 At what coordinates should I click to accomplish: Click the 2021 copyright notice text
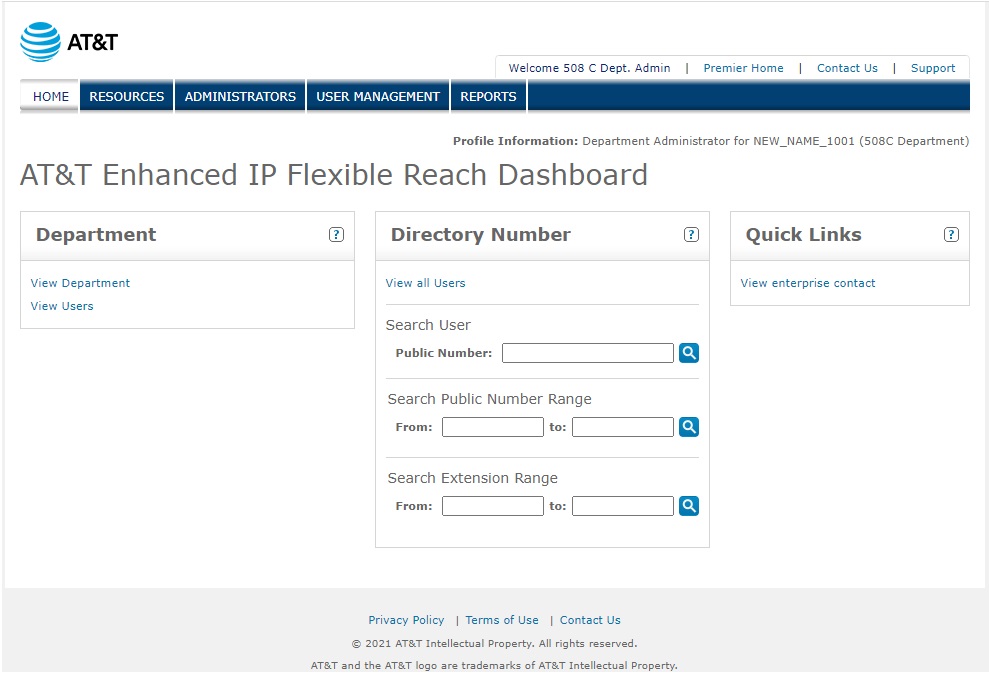click(x=494, y=643)
